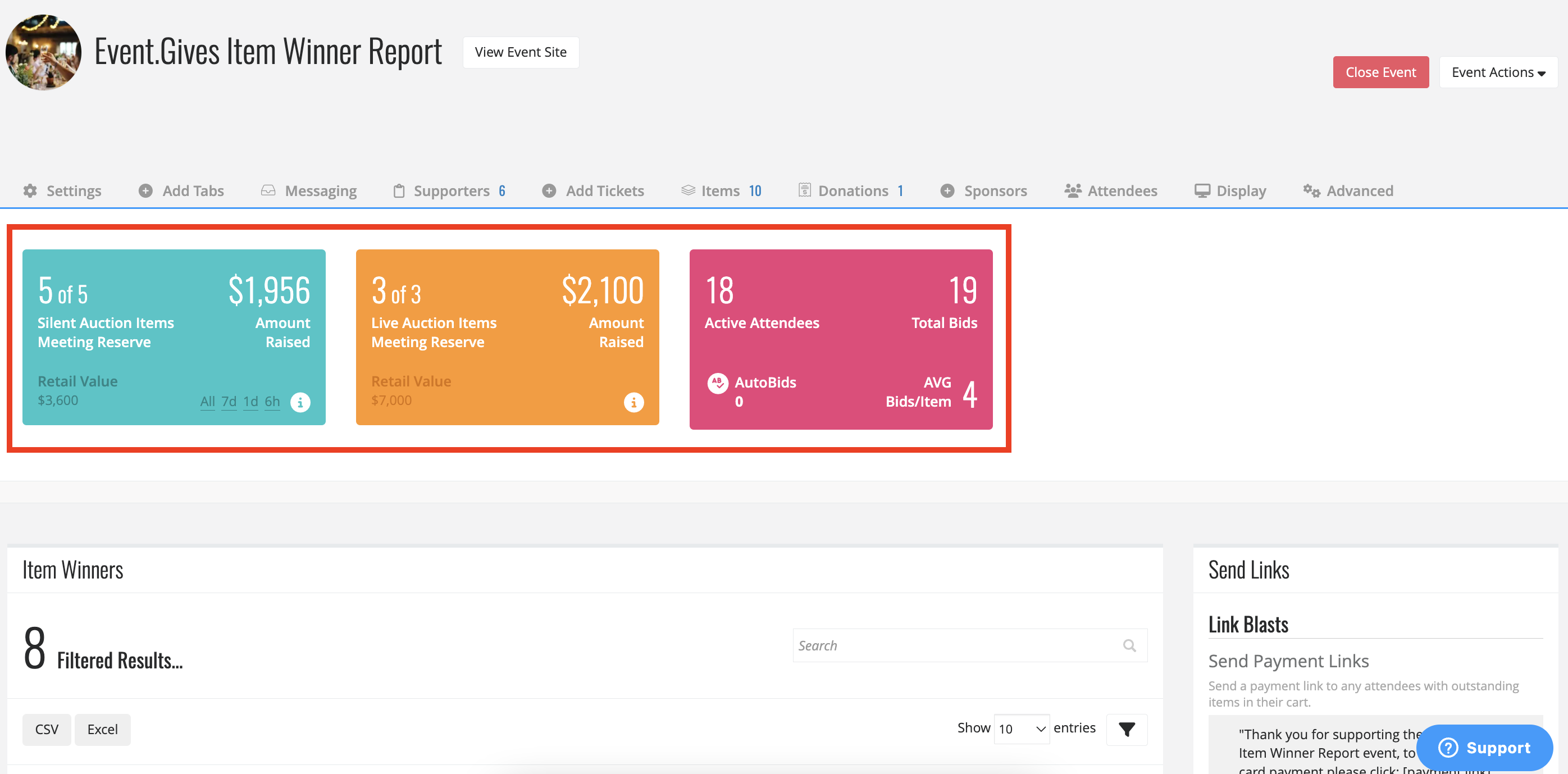Viewport: 1568px width, 774px height.
Task: Click the 19 Total Bids figure
Action: 963,290
